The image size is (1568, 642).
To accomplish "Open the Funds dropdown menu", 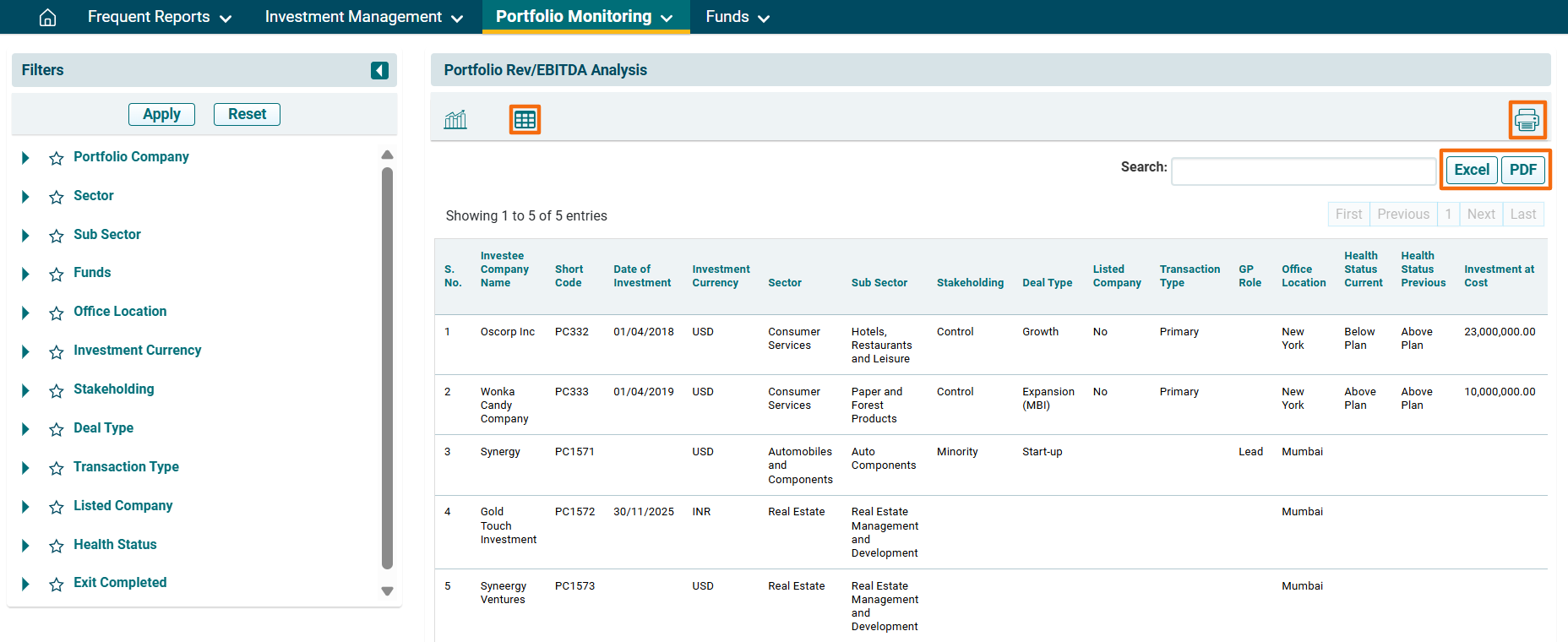I will (x=737, y=17).
